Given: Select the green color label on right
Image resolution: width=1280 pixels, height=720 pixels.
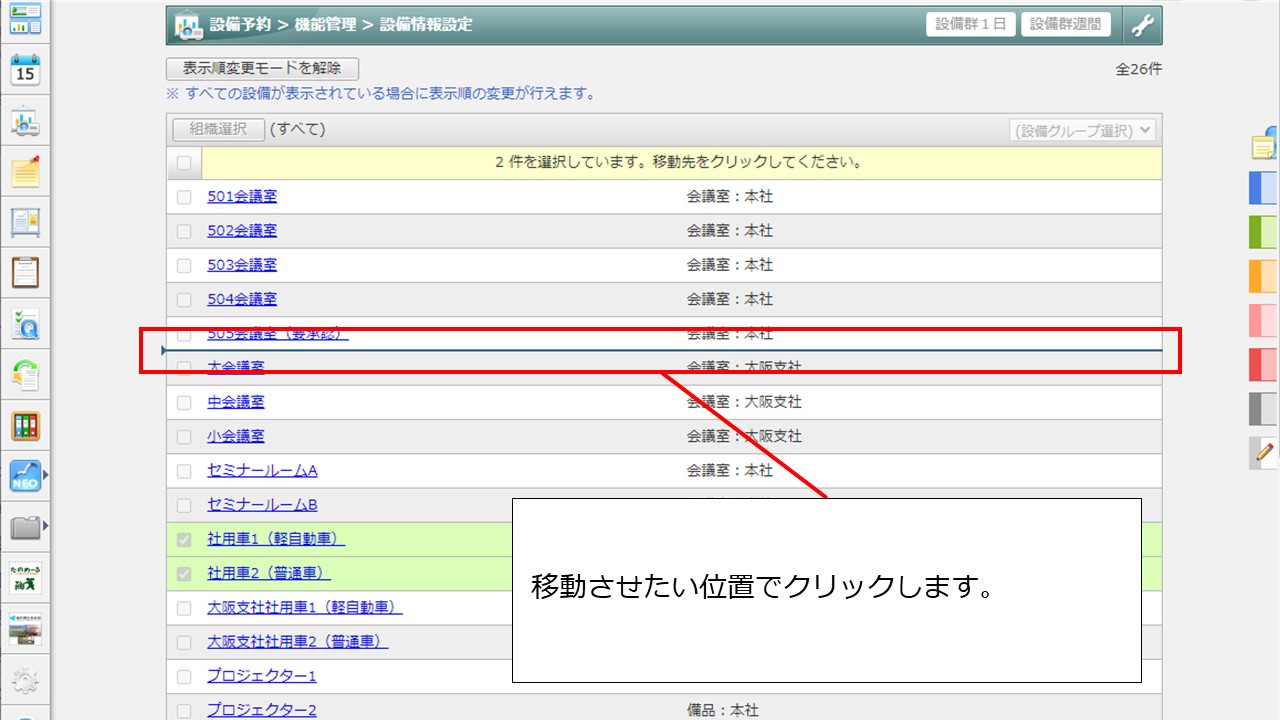Looking at the screenshot, I should point(1264,232).
